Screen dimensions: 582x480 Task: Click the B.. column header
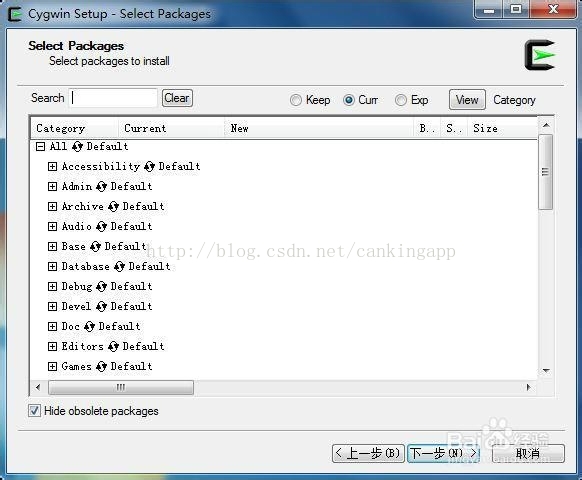coord(427,128)
